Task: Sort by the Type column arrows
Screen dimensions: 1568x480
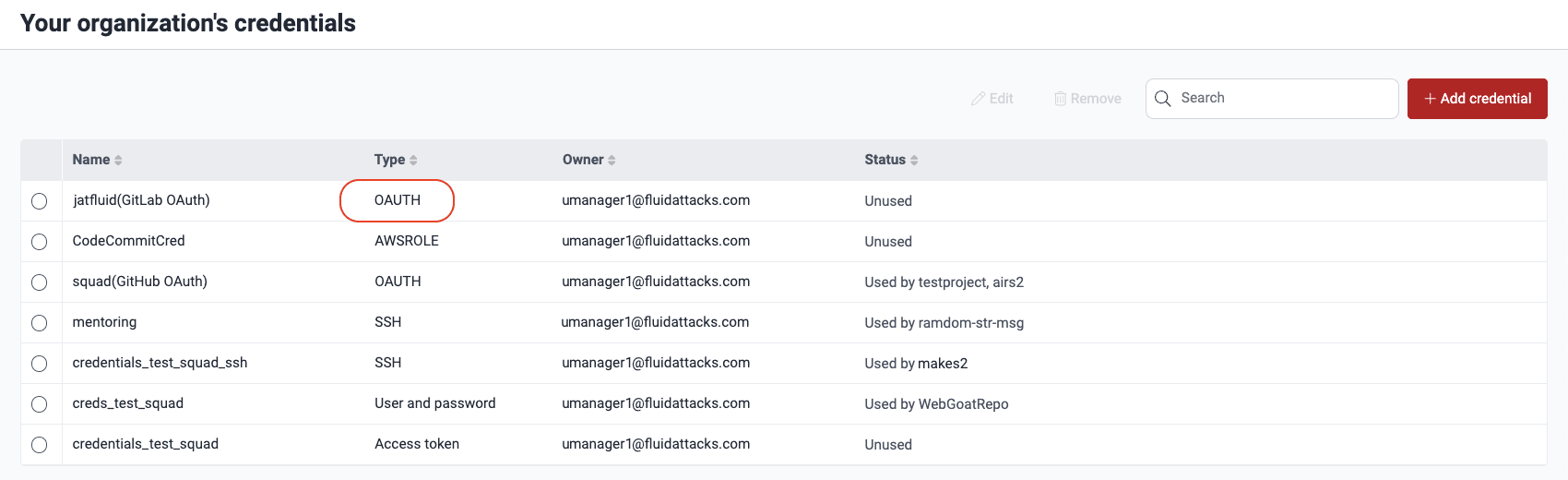Action: (x=413, y=161)
